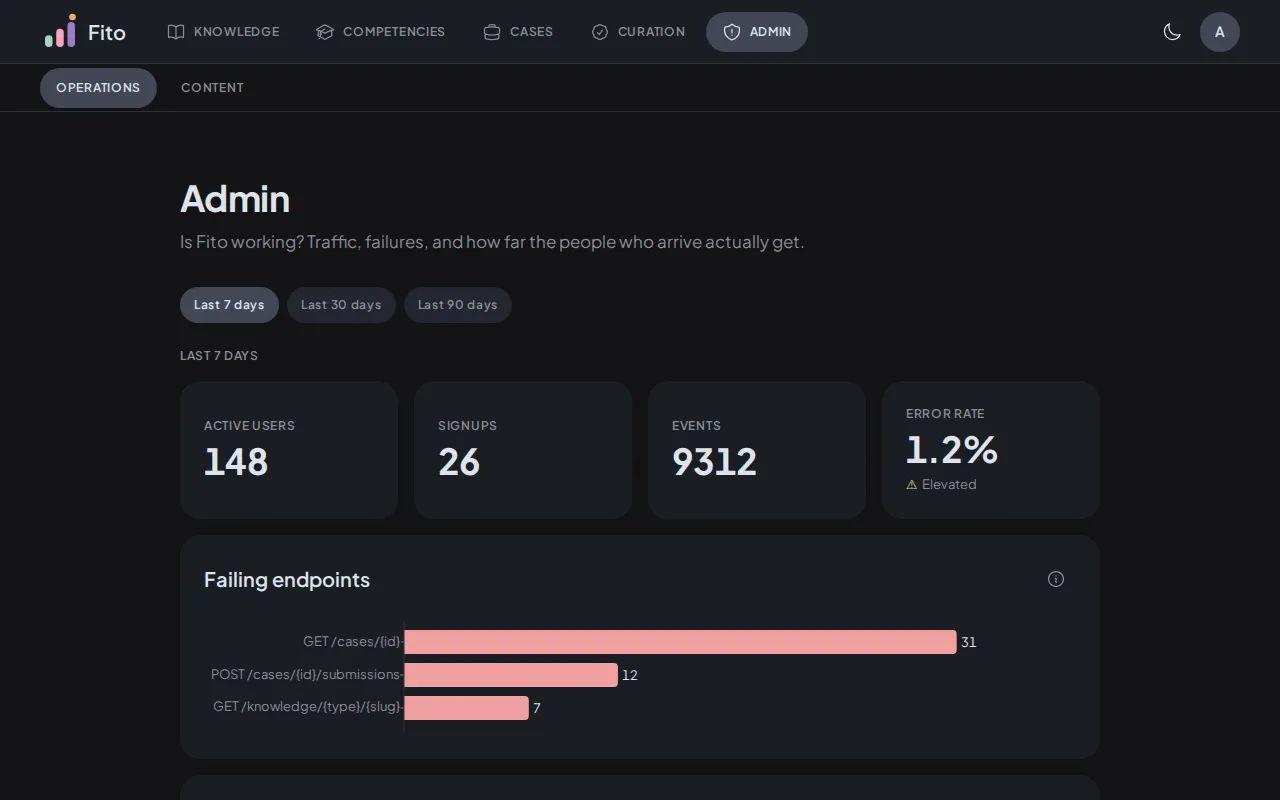Click the Admin page heading

point(235,199)
